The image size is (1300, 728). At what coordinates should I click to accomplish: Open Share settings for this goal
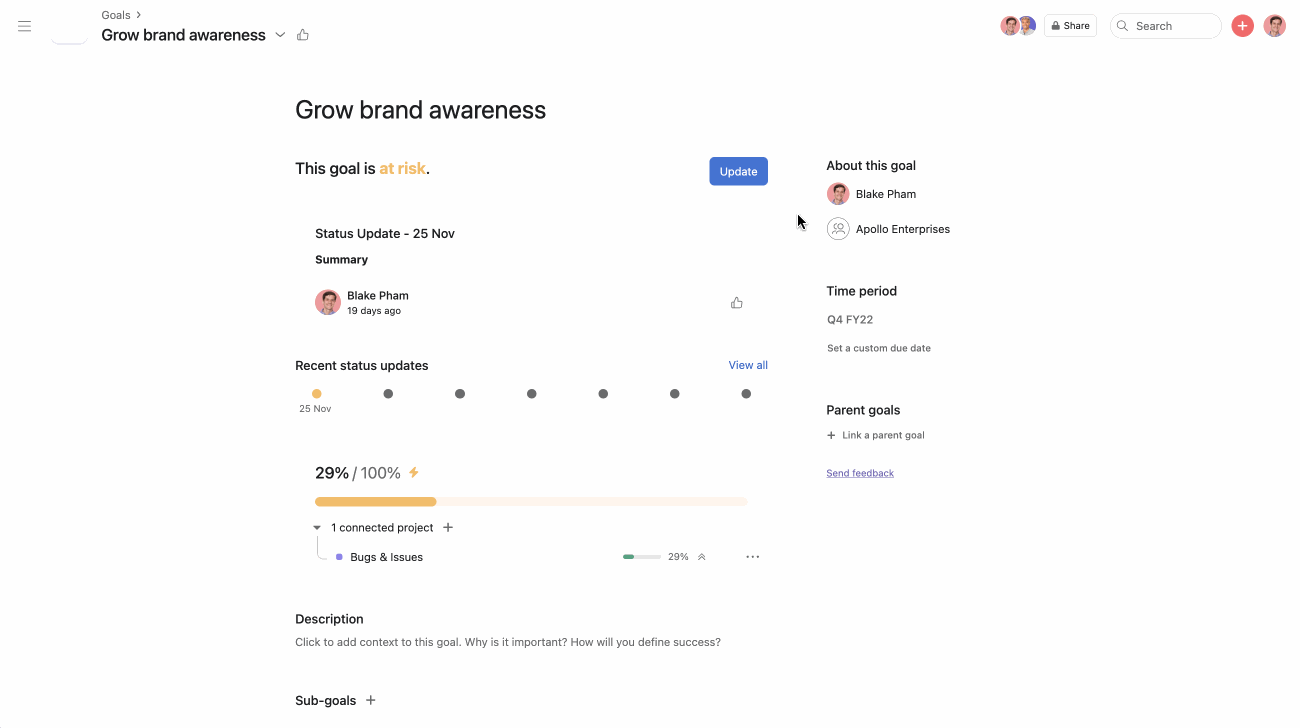[x=1070, y=25]
